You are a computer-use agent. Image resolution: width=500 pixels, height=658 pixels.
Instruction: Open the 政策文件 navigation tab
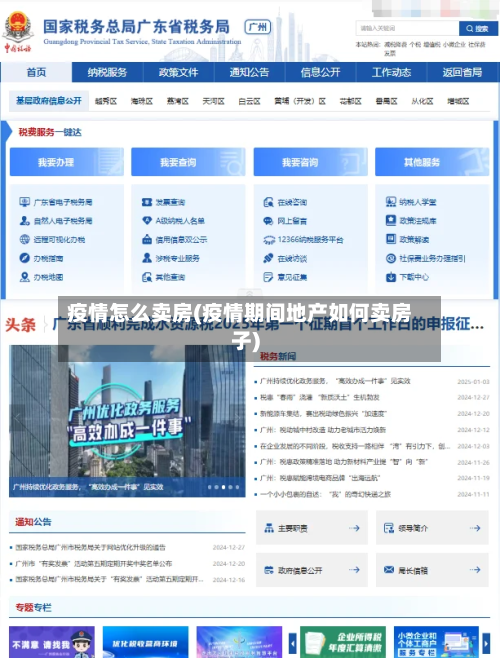(x=178, y=72)
